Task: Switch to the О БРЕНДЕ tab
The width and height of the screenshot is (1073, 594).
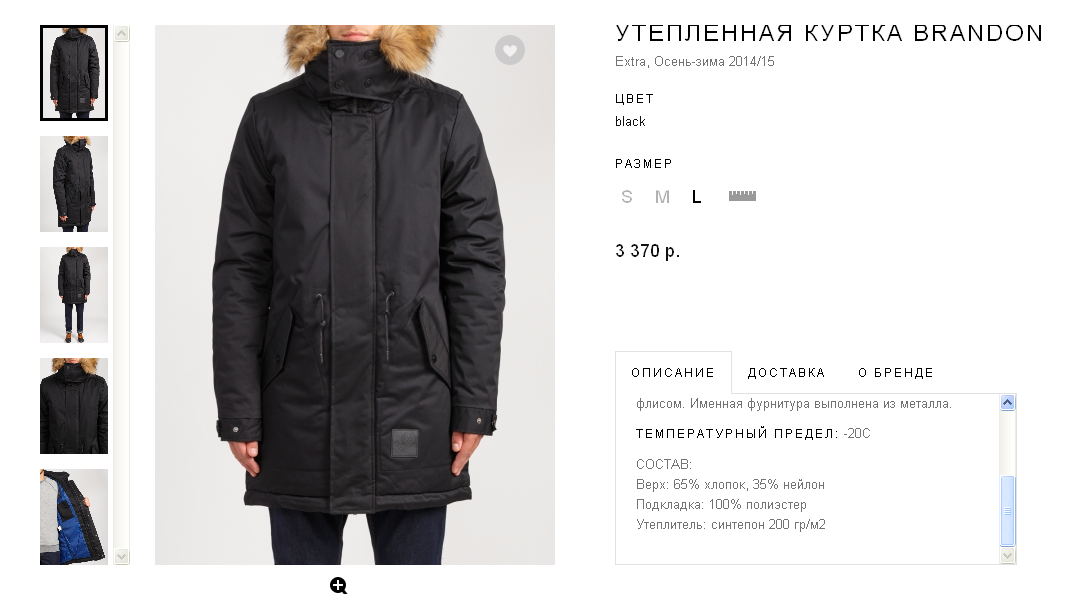Action: coord(896,372)
